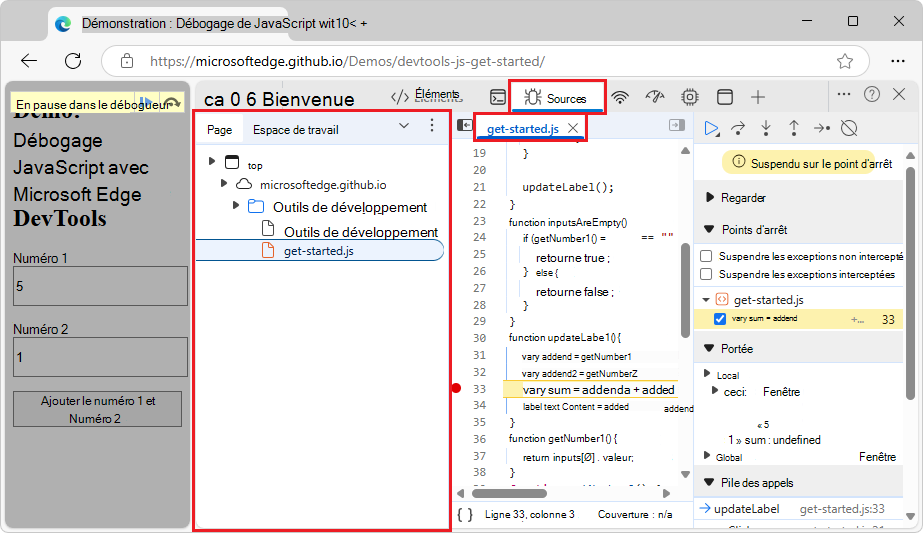The height and width of the screenshot is (533, 923).
Task: Reload the page with the refresh icon
Action: 73,61
